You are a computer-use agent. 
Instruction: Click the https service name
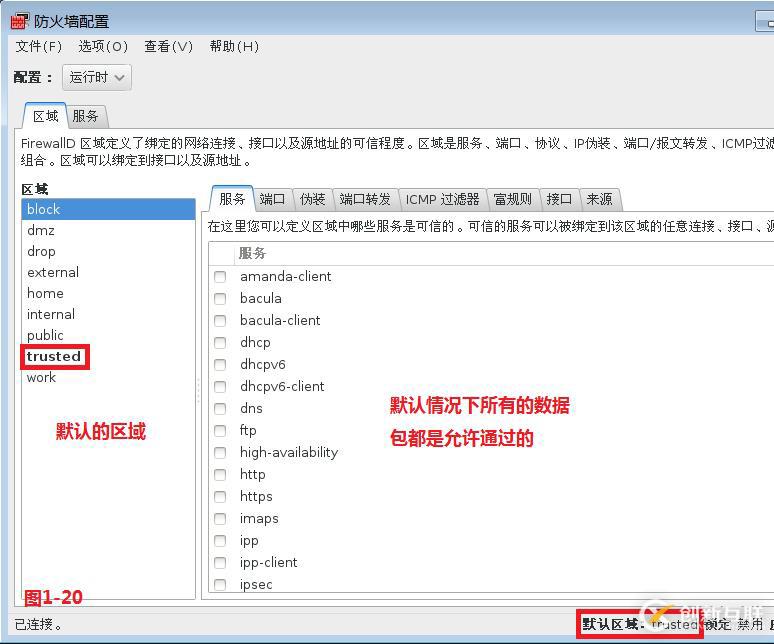(256, 496)
